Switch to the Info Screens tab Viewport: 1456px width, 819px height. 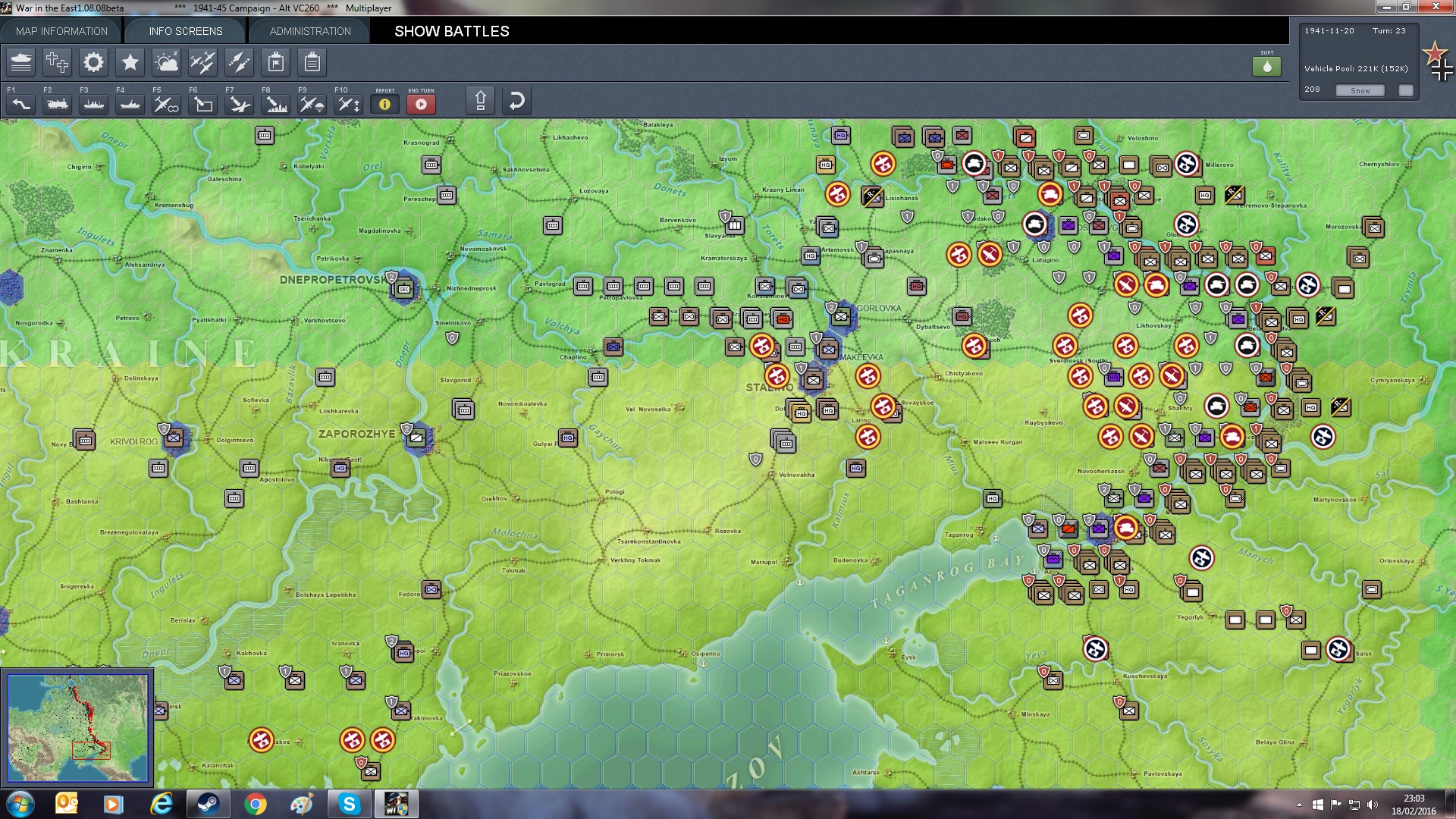point(186,31)
